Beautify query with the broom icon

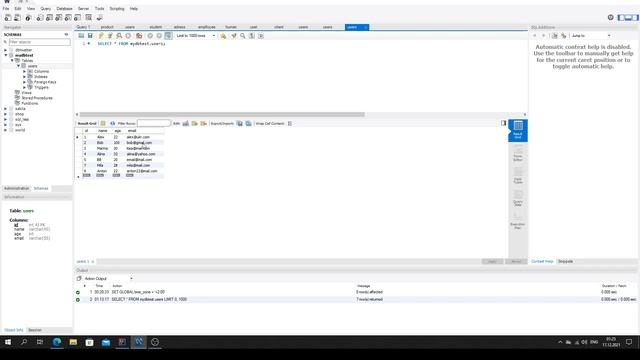pos(233,36)
